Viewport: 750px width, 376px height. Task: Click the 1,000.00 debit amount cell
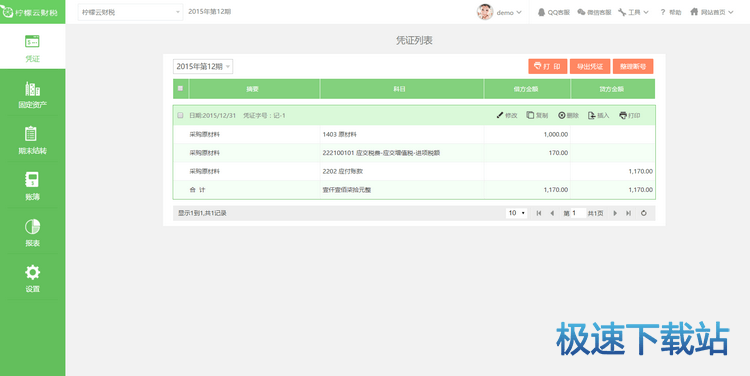(x=528, y=134)
